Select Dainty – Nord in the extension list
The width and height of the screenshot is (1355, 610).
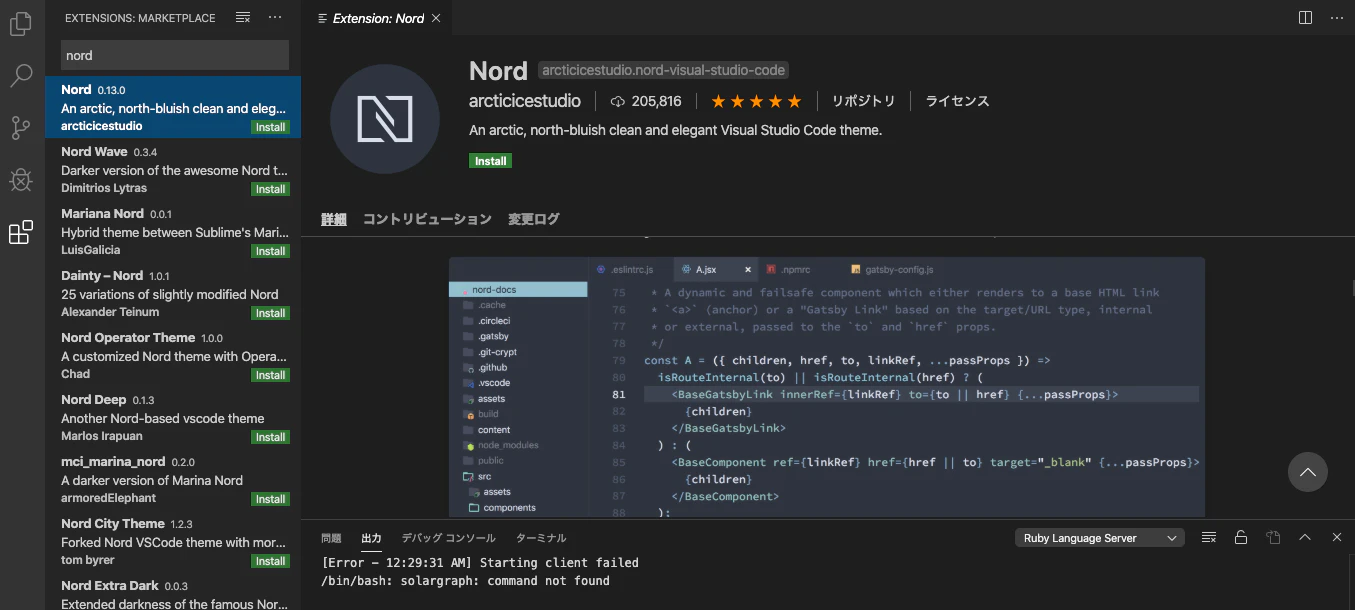pos(173,294)
